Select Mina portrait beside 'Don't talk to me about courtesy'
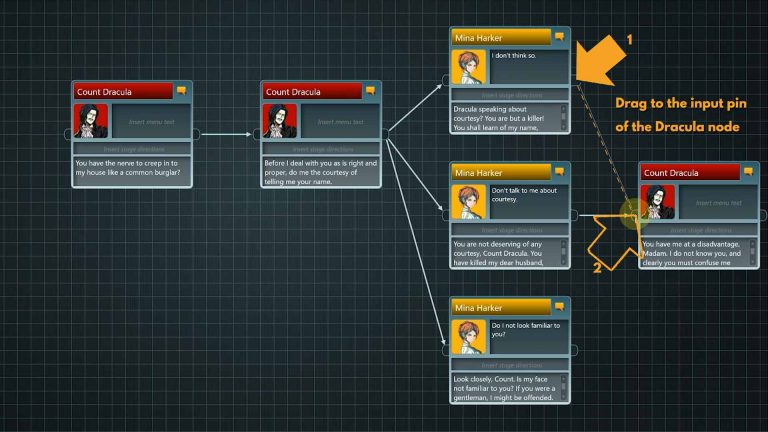Screen dimensions: 768x432 tap(469, 202)
